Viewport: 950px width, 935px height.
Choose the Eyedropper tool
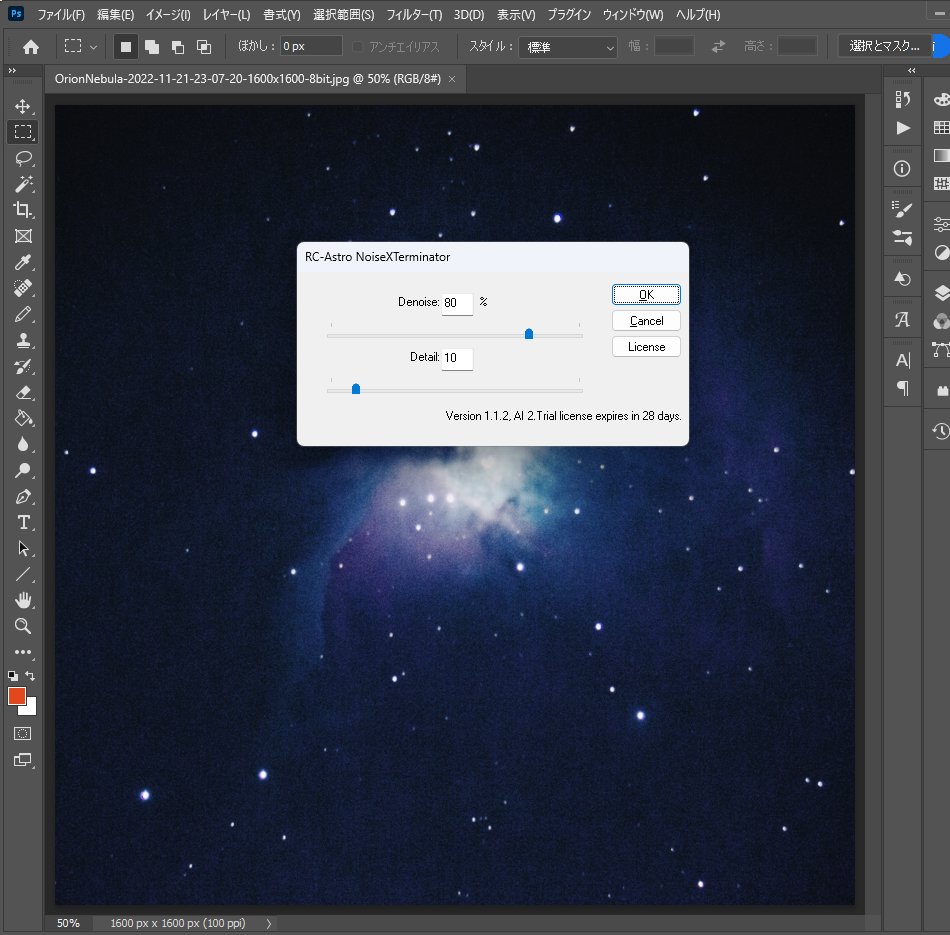23,262
